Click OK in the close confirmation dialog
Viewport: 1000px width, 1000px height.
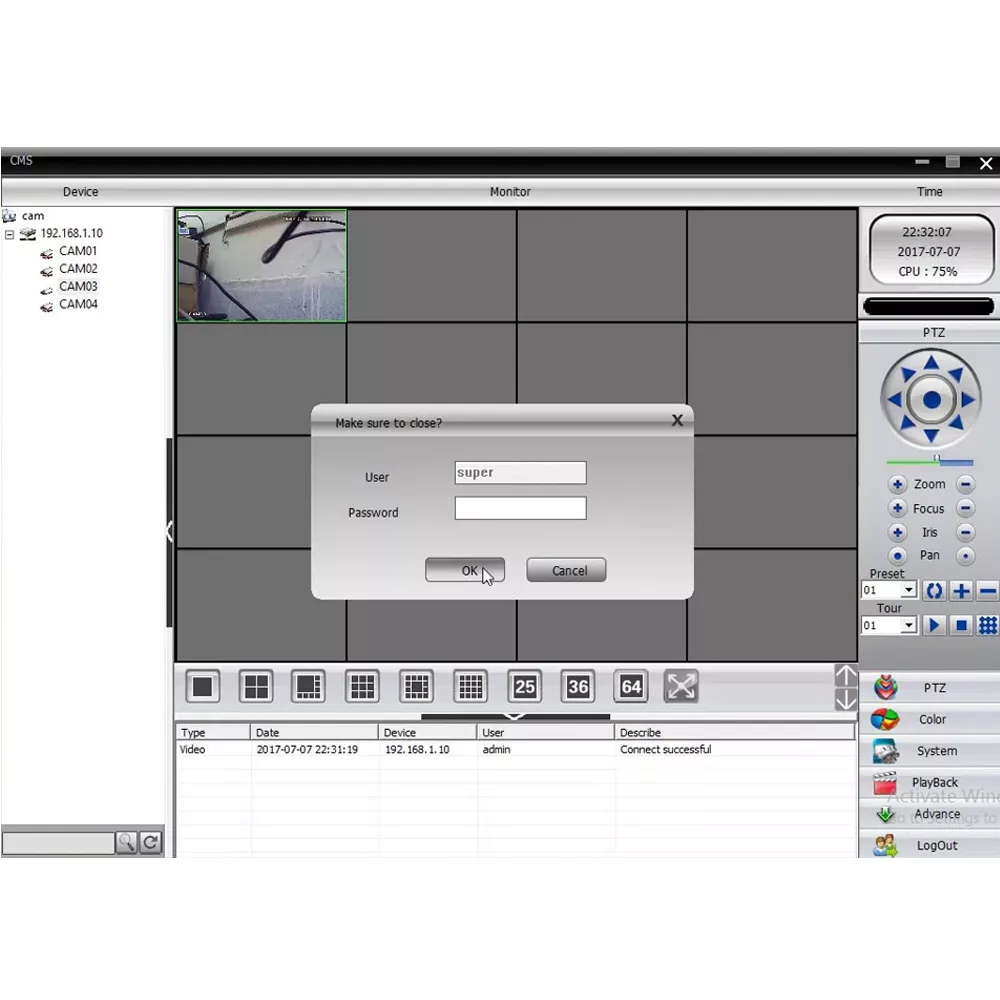pos(465,570)
